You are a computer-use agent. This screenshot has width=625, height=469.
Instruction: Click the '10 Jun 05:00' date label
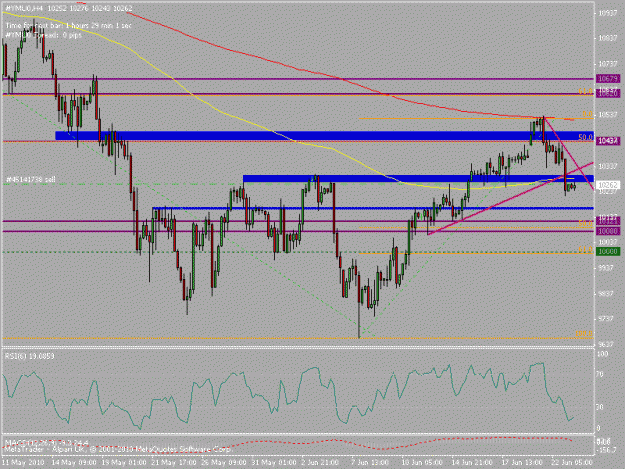[422, 463]
